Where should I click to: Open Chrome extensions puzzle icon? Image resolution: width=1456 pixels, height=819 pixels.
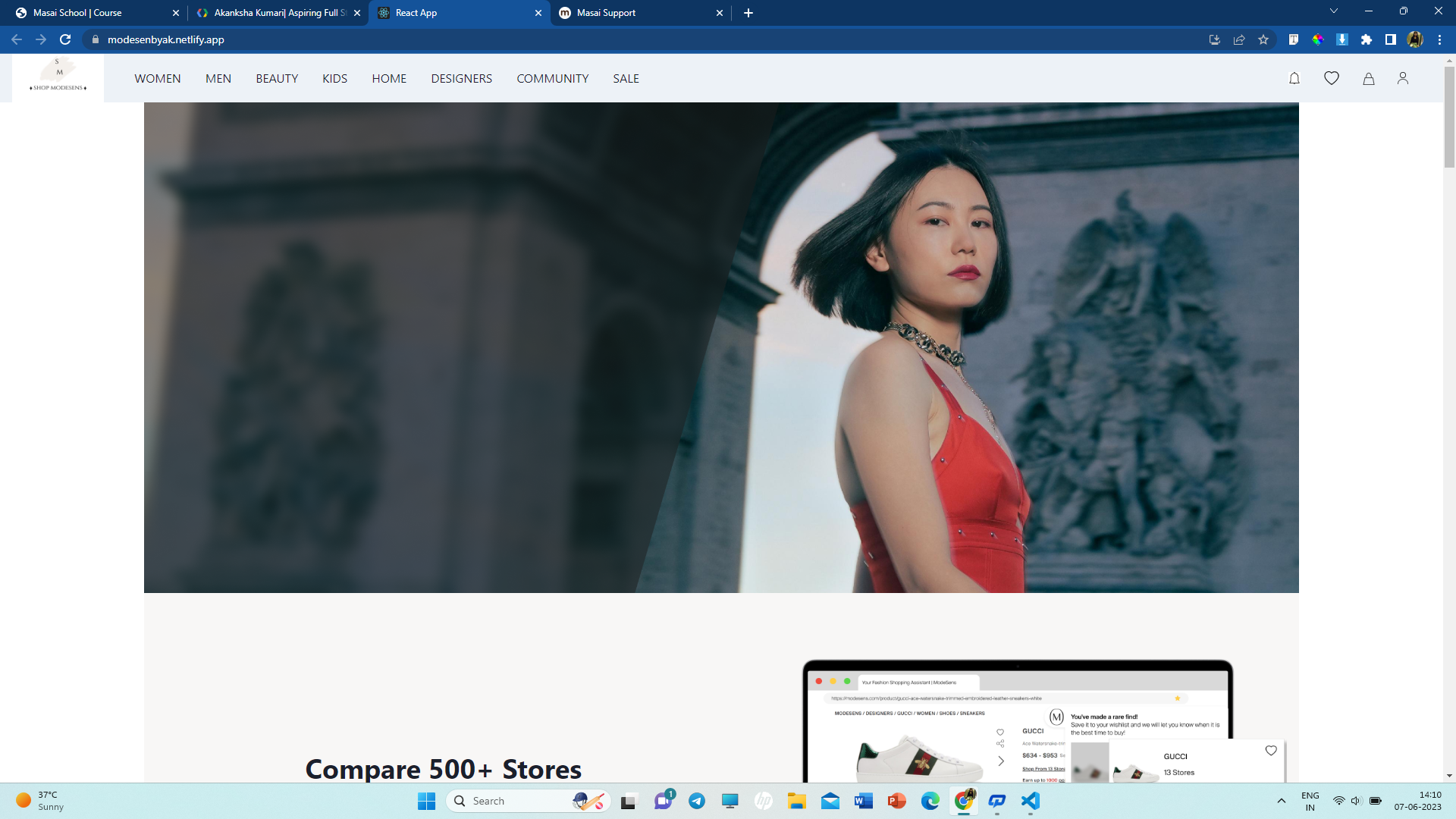click(1367, 39)
